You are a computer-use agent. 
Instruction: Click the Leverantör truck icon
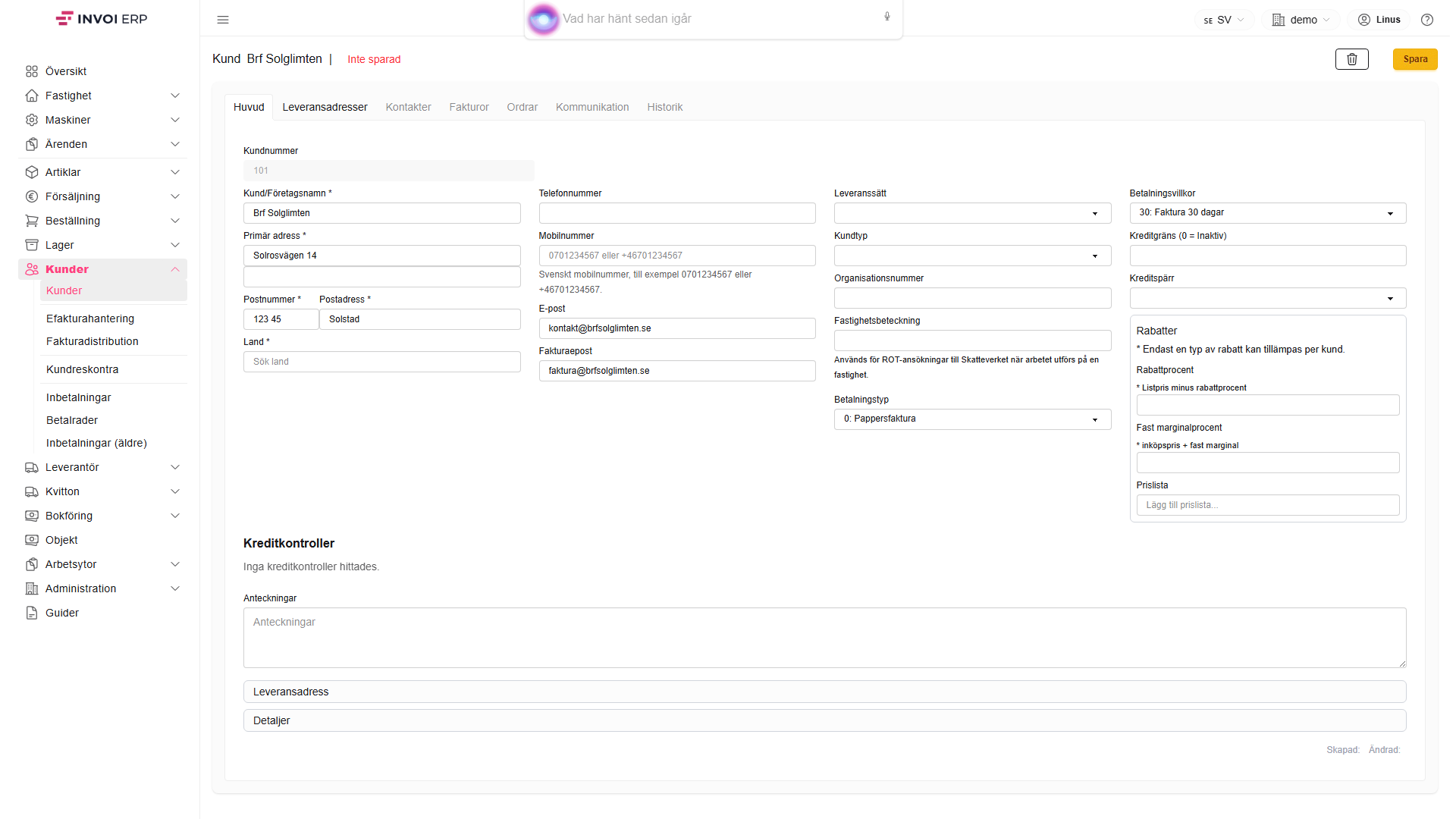(x=32, y=467)
